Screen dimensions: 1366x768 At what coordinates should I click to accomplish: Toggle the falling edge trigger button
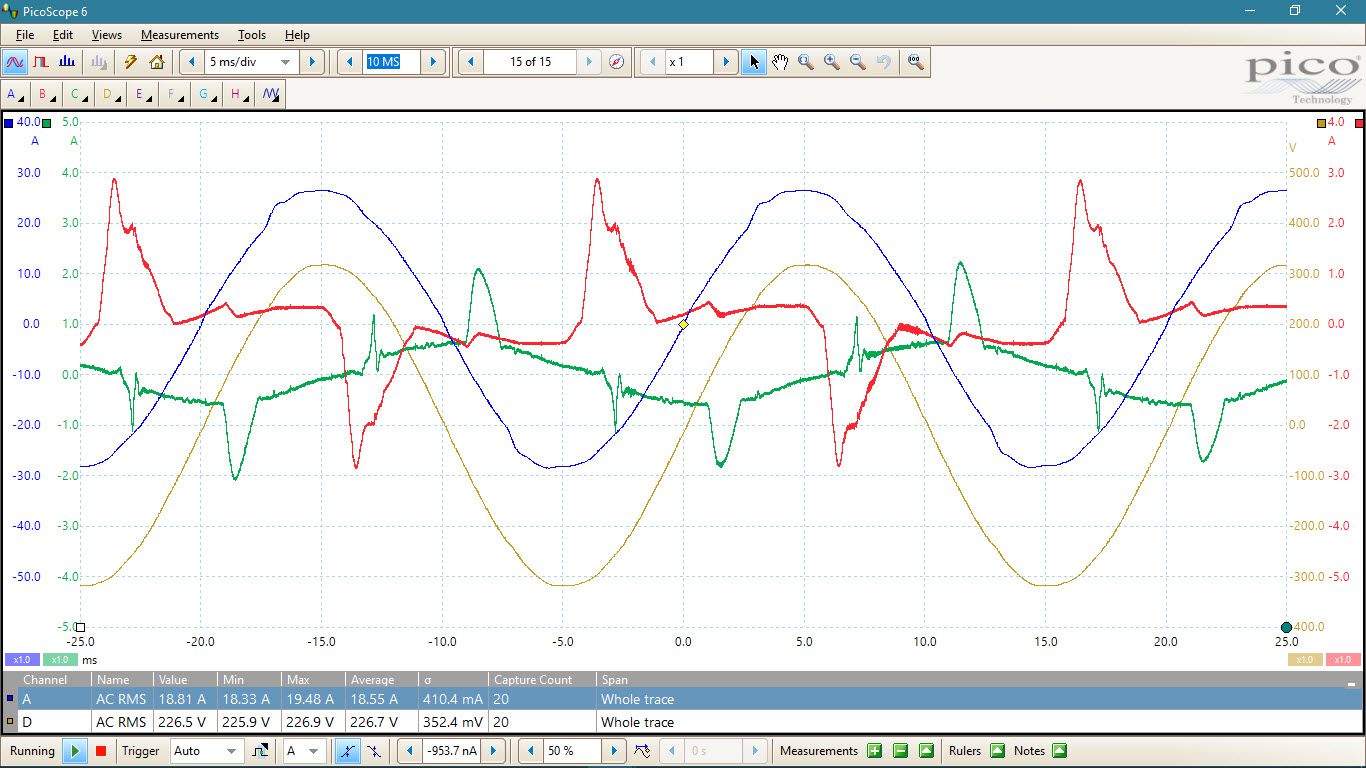373,751
